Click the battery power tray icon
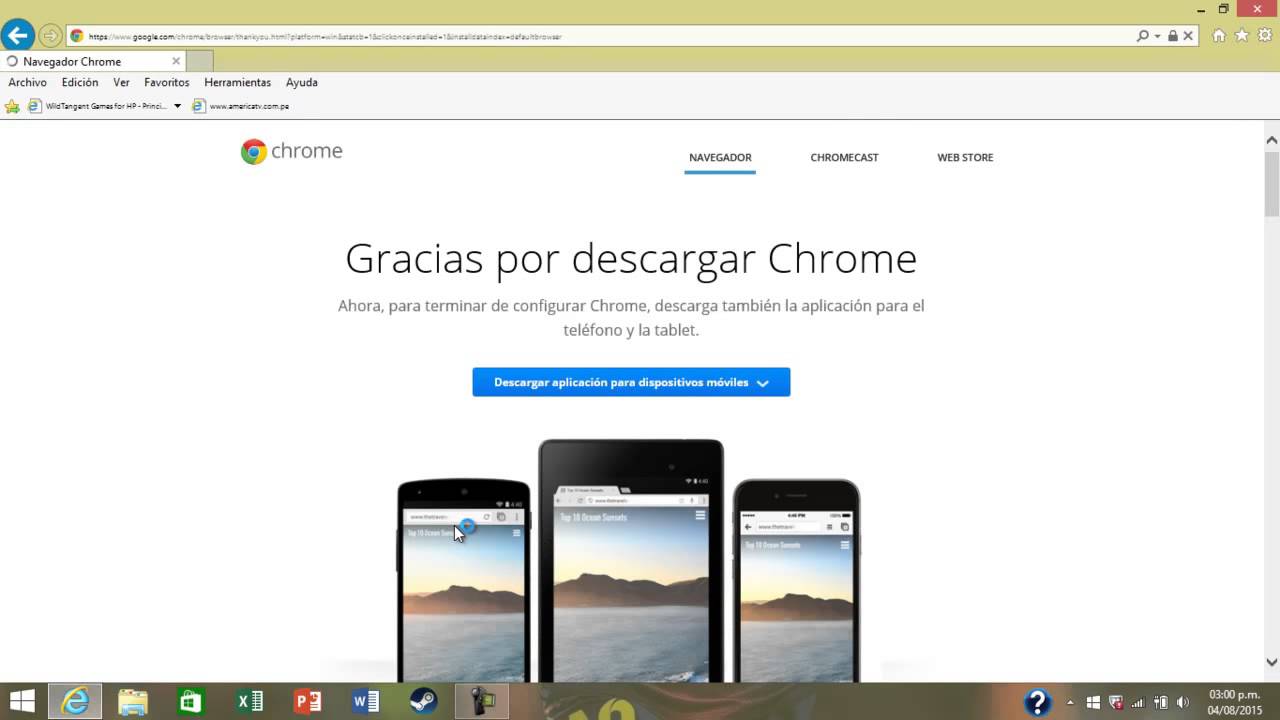 1161,702
